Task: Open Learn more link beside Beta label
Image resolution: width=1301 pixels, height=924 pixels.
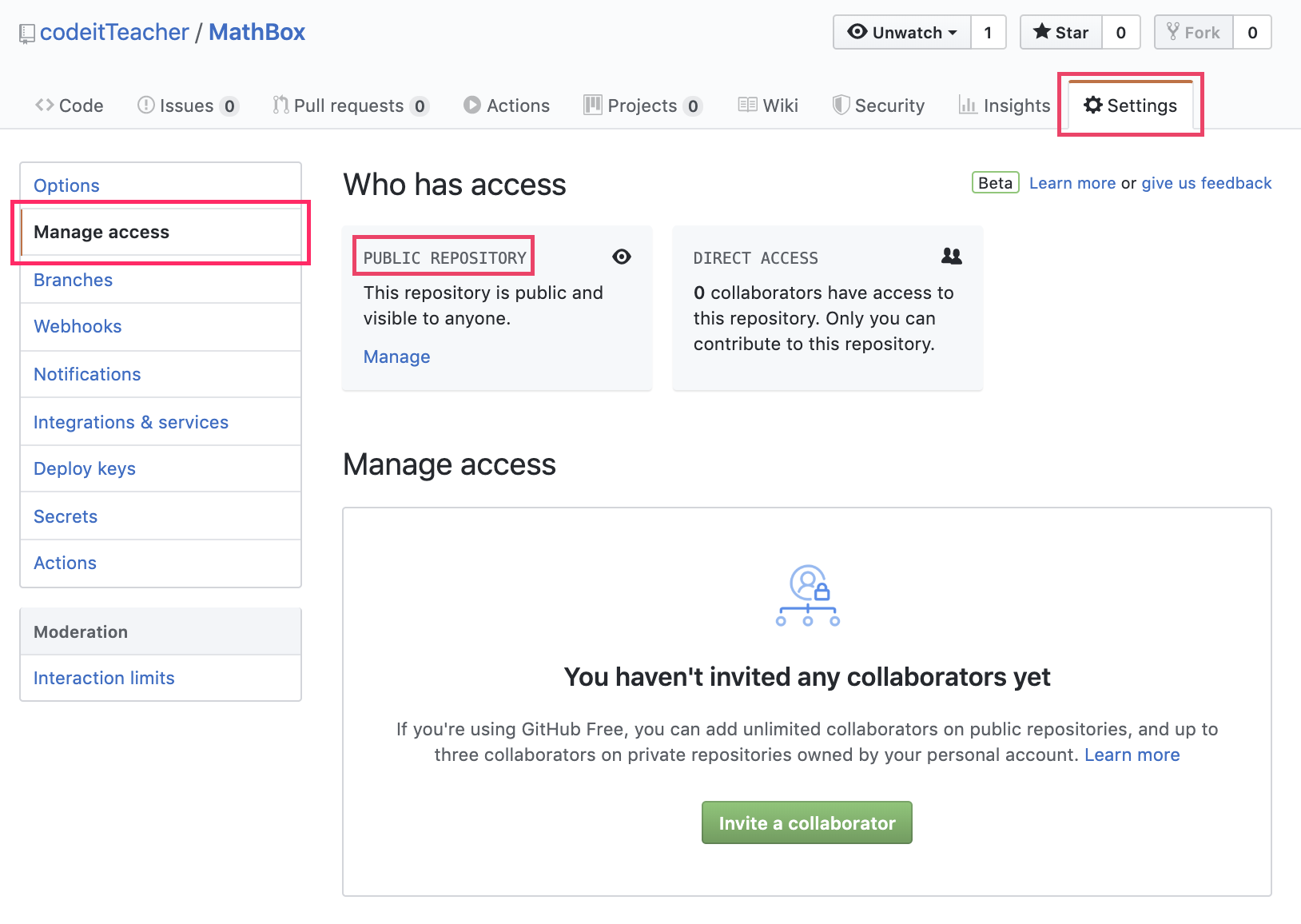Action: tap(1072, 183)
